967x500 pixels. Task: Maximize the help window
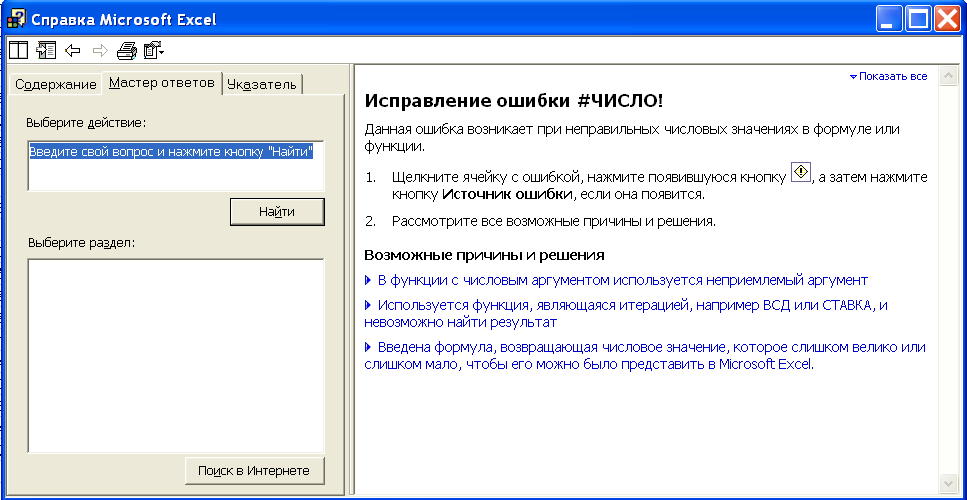tap(918, 19)
